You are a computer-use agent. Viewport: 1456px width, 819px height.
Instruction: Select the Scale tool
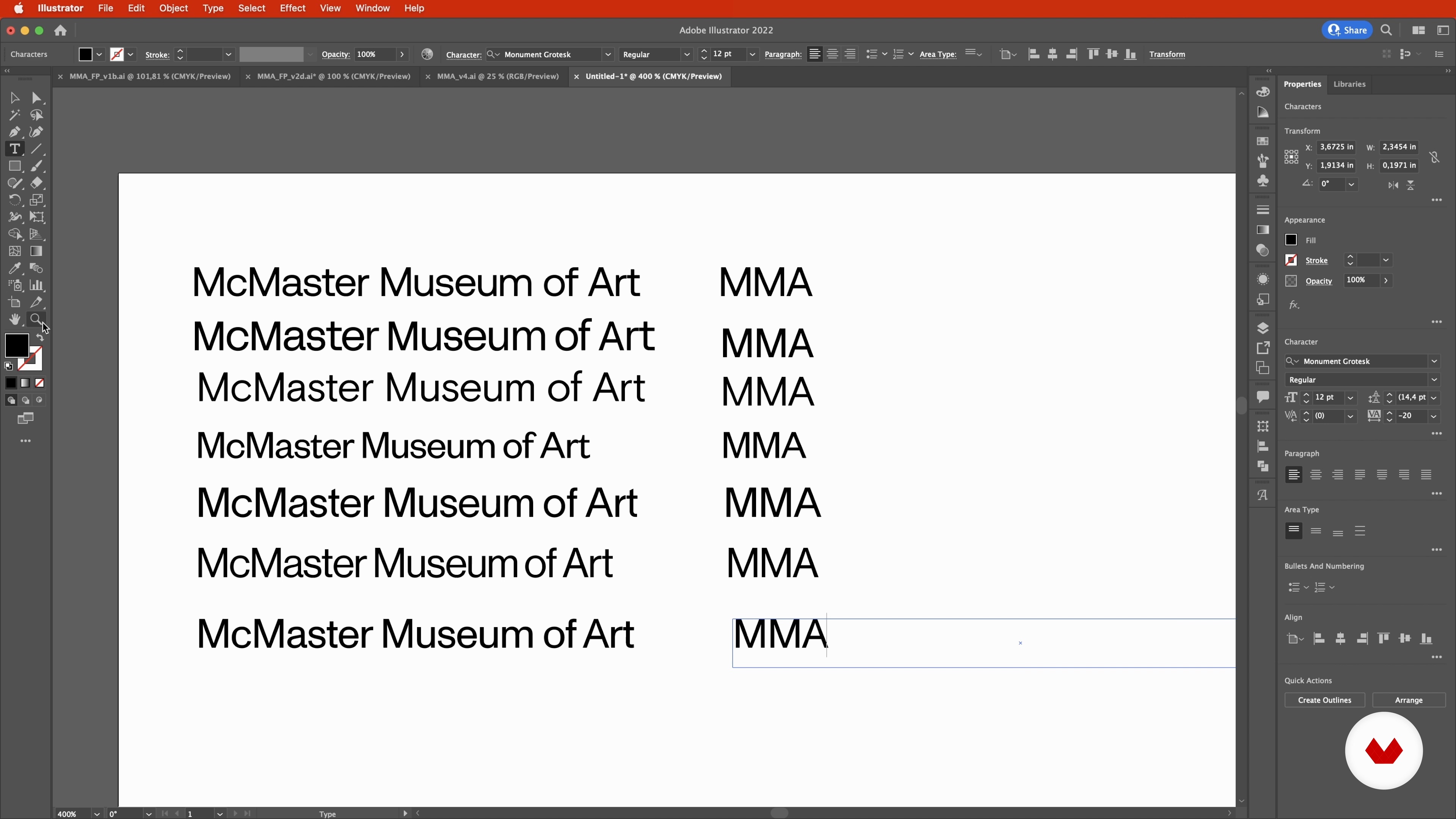pos(37,200)
